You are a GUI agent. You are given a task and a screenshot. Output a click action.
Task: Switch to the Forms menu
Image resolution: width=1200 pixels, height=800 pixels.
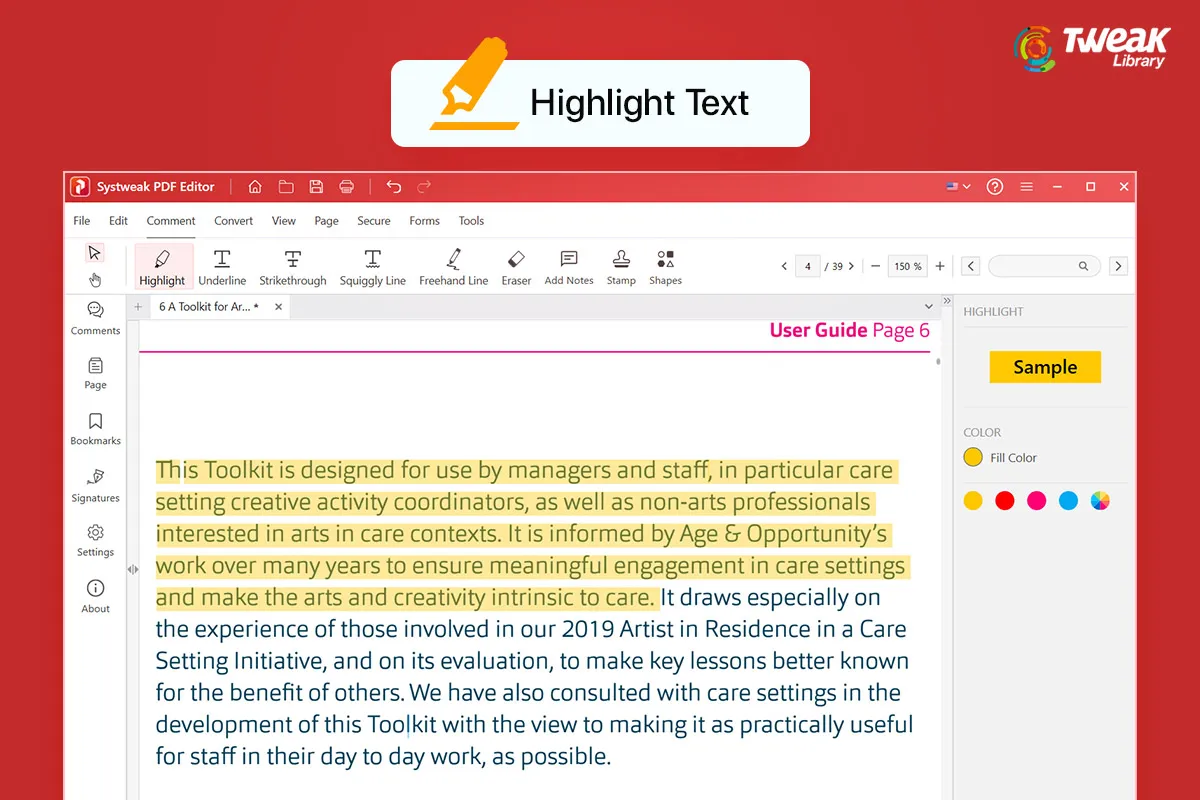(424, 221)
